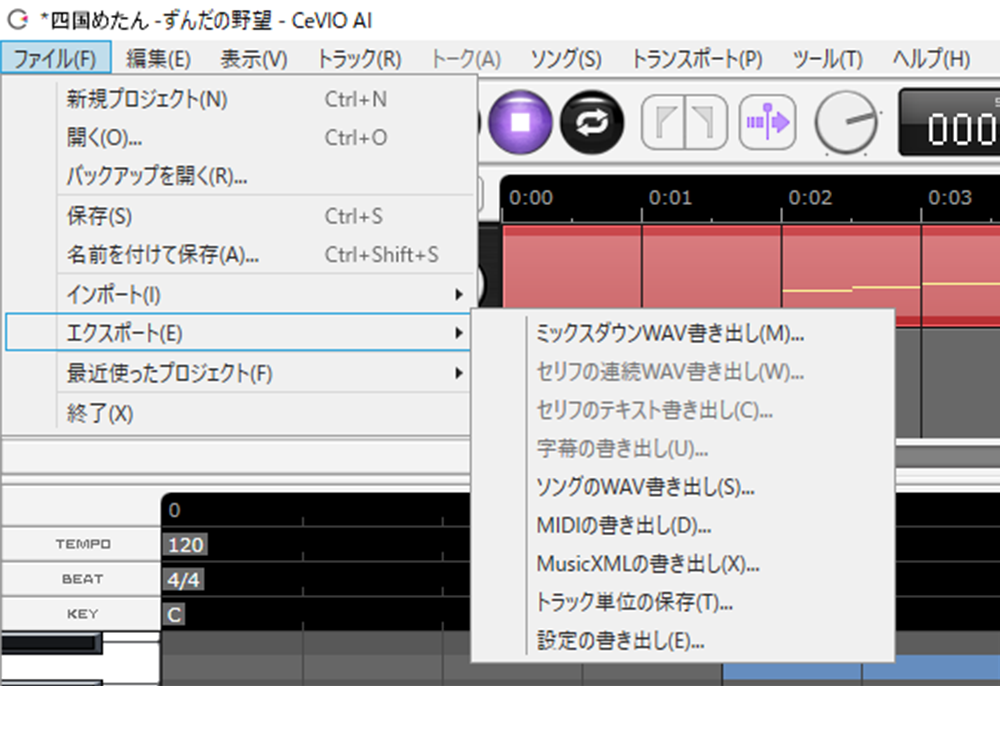Image resolution: width=1000 pixels, height=756 pixels.
Task: Open the ツール(T) menu
Action: tap(827, 59)
